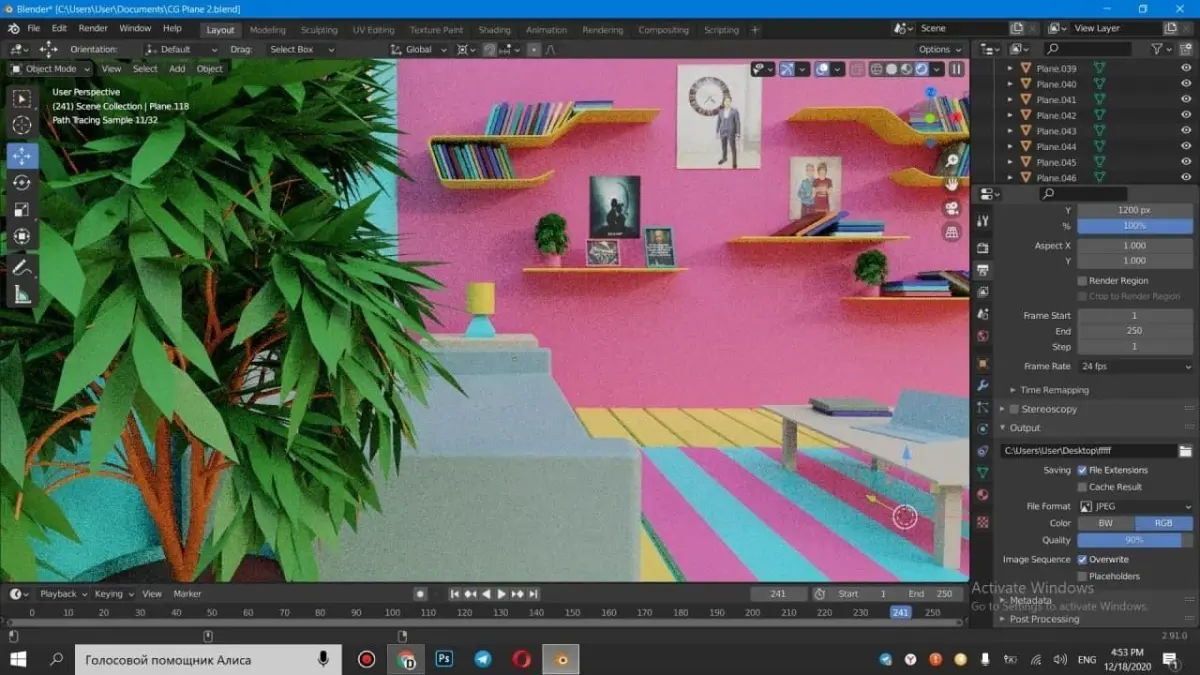Play the animation forward
The image size is (1200, 675).
502,594
